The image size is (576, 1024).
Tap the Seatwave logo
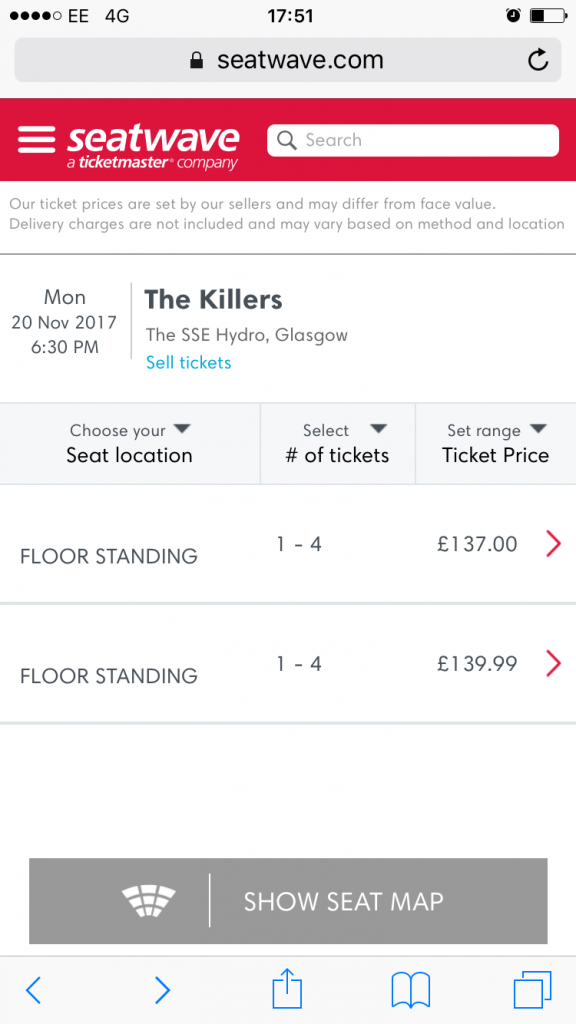(x=153, y=146)
